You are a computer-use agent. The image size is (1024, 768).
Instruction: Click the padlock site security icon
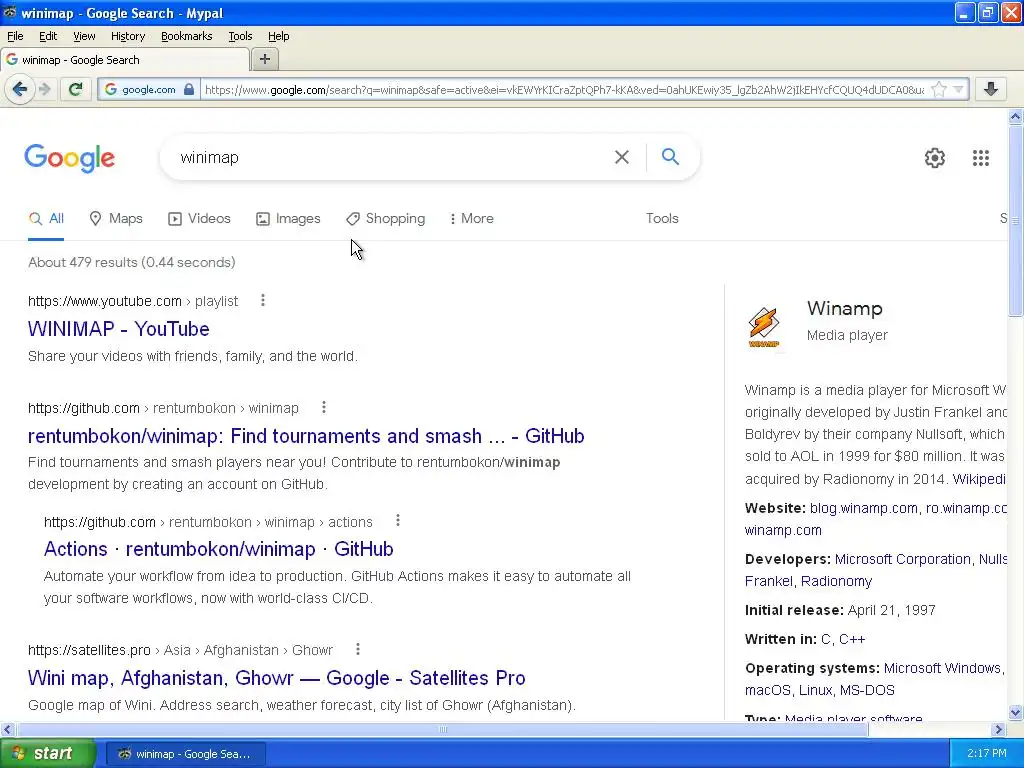189,89
